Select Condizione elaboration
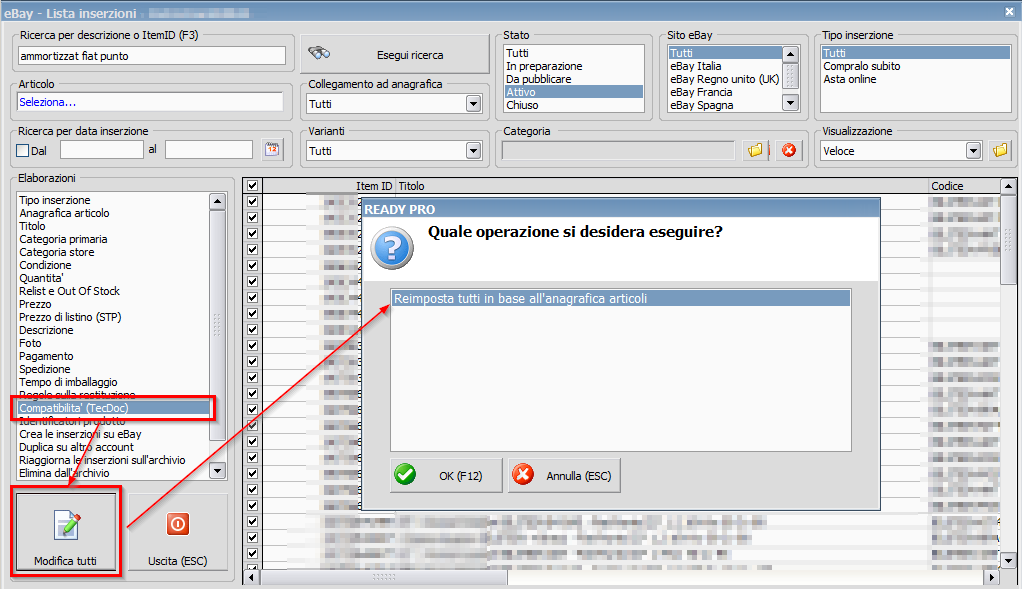This screenshot has width=1022, height=589. click(x=113, y=265)
